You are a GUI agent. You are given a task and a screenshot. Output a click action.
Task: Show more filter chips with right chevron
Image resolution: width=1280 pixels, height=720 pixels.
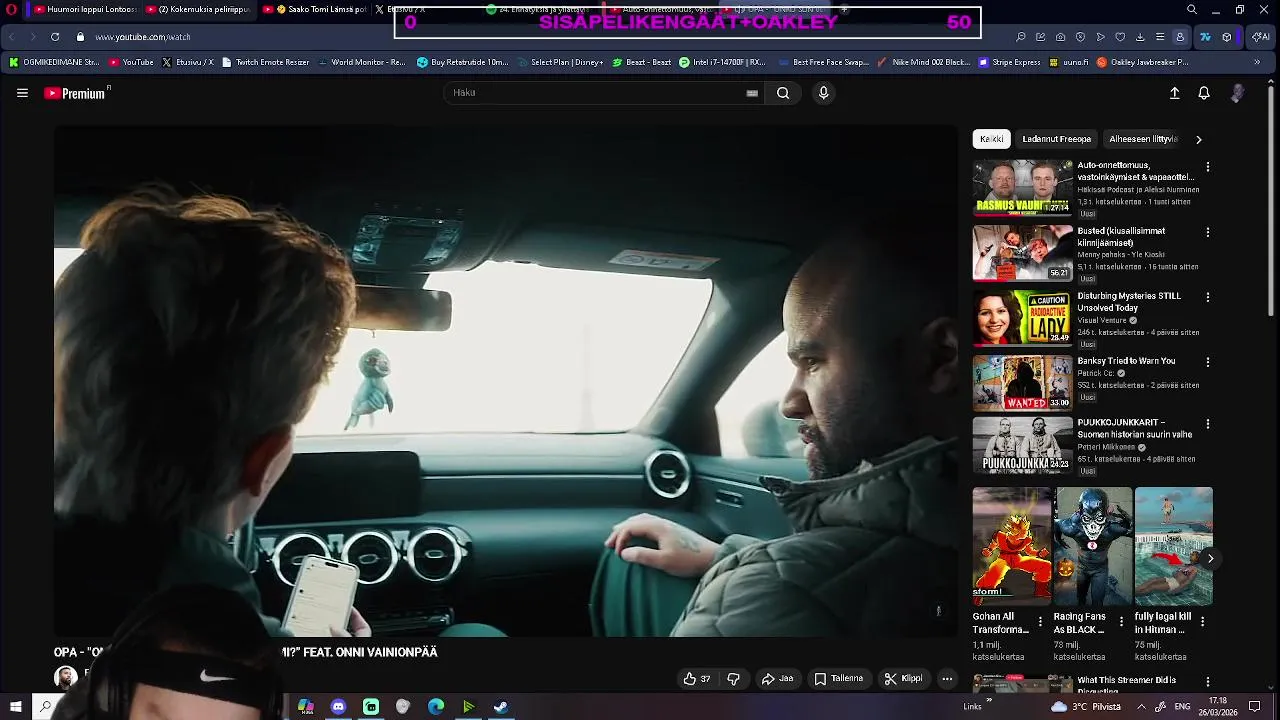(1198, 139)
